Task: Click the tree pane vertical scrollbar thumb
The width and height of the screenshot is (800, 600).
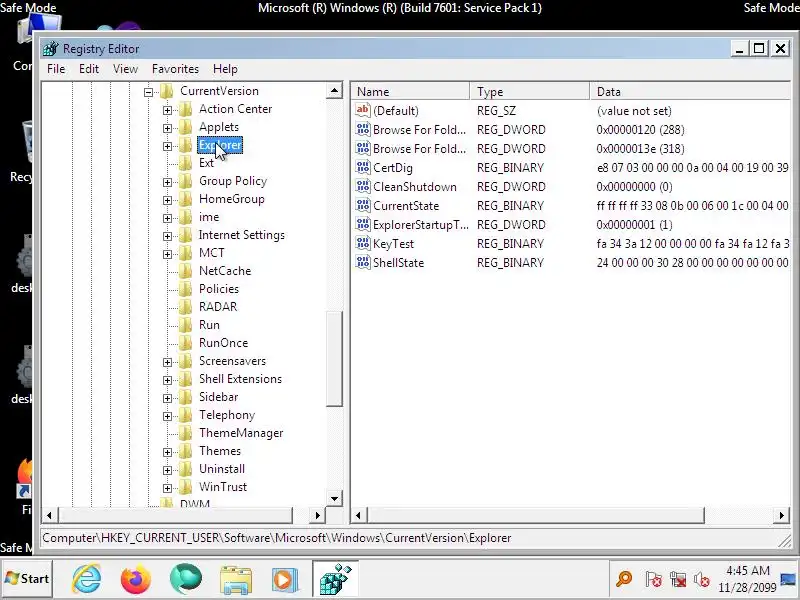Action: [x=334, y=359]
